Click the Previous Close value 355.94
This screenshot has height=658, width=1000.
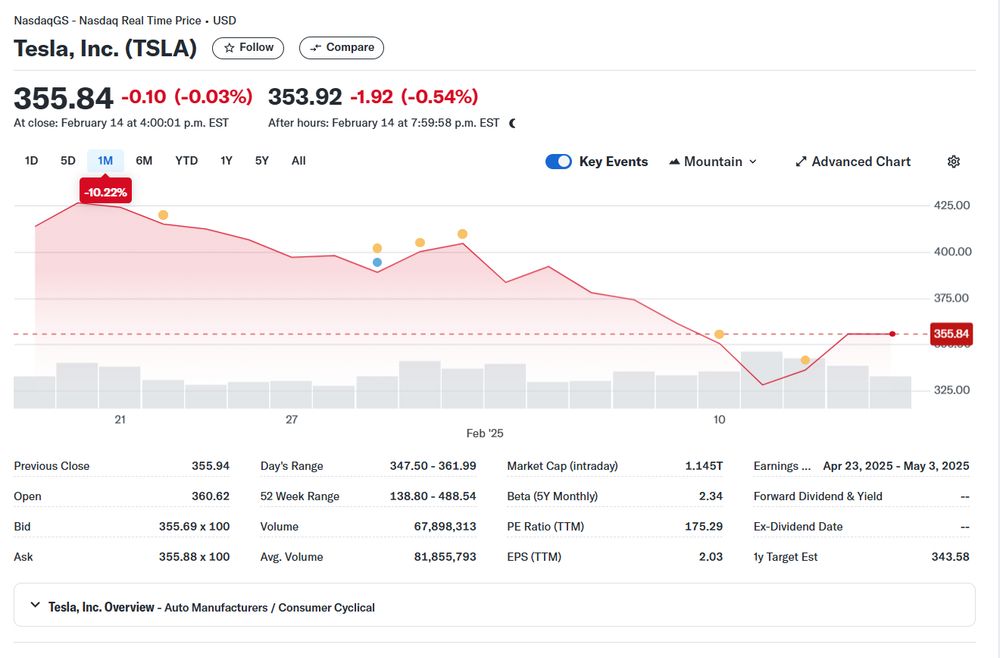[210, 466]
